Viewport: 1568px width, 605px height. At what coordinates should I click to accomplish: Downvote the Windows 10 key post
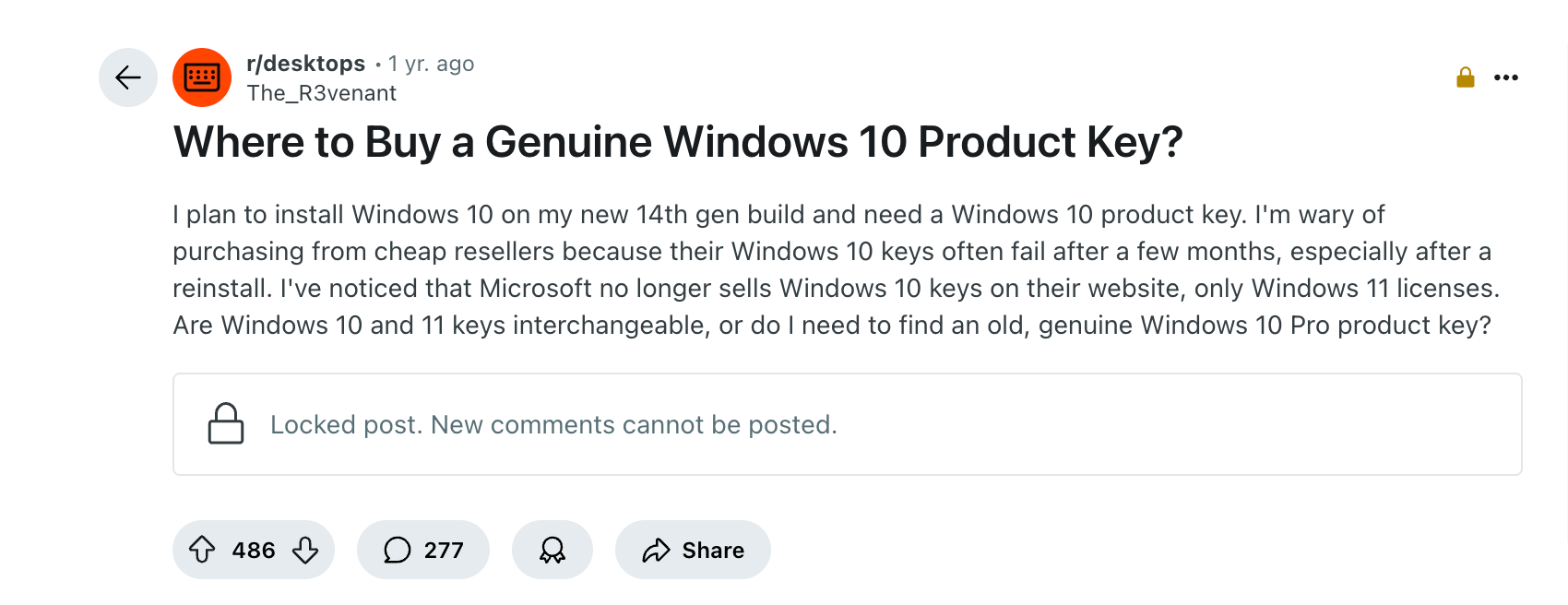tap(305, 550)
